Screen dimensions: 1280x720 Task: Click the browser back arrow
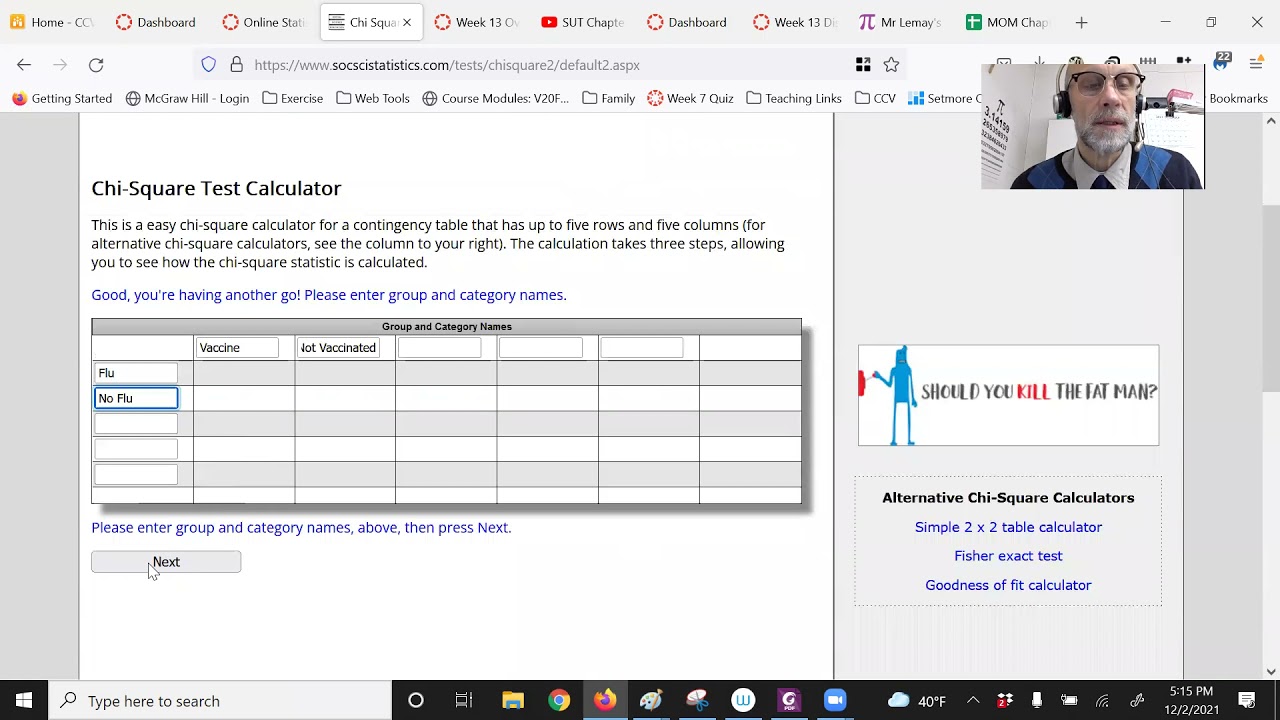24,65
